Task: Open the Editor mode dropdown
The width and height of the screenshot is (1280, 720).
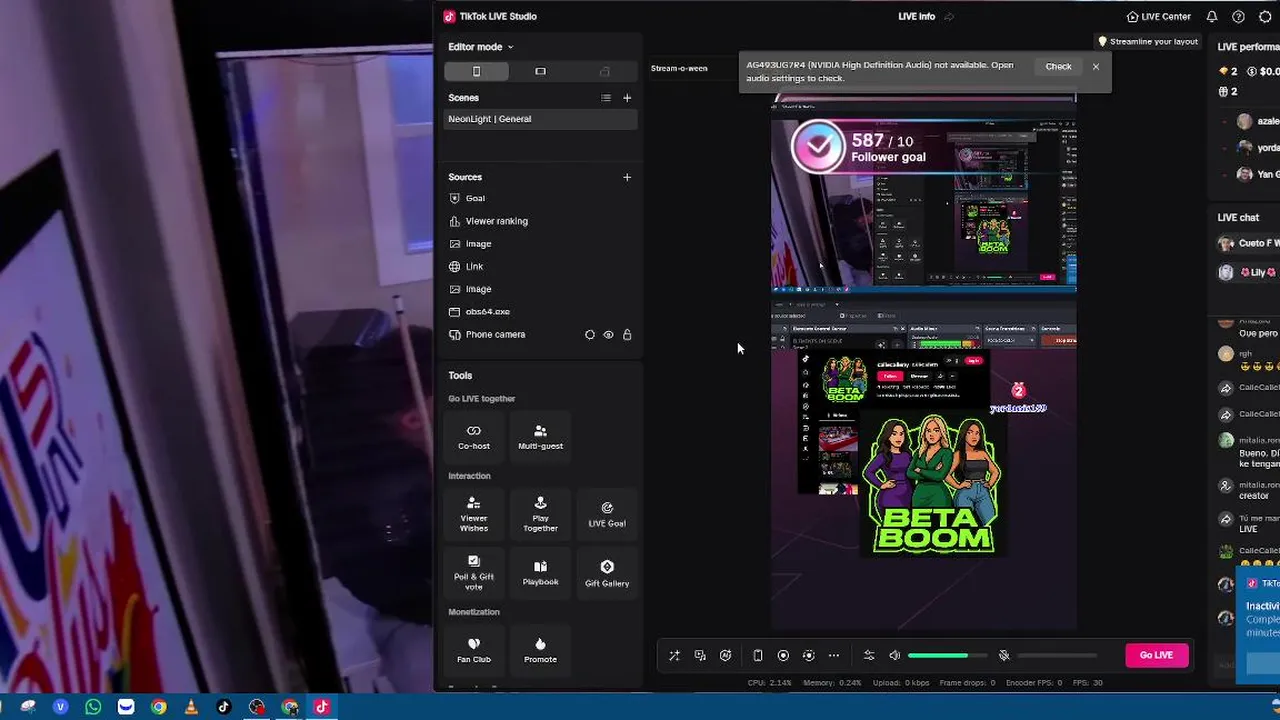Action: point(480,47)
